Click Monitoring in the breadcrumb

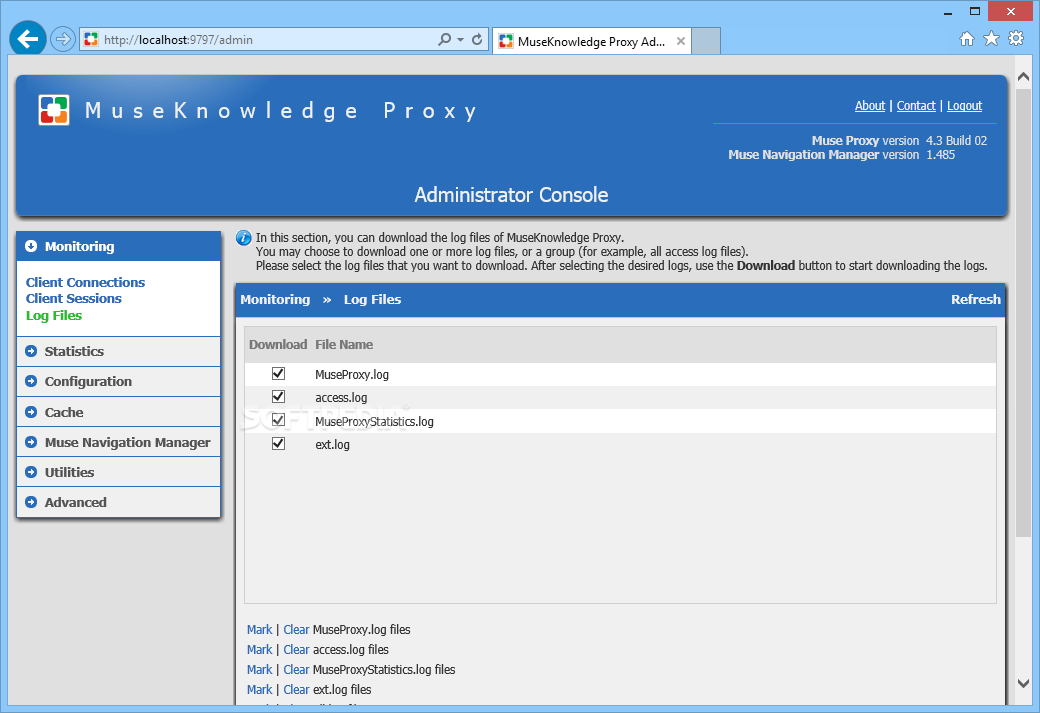275,299
